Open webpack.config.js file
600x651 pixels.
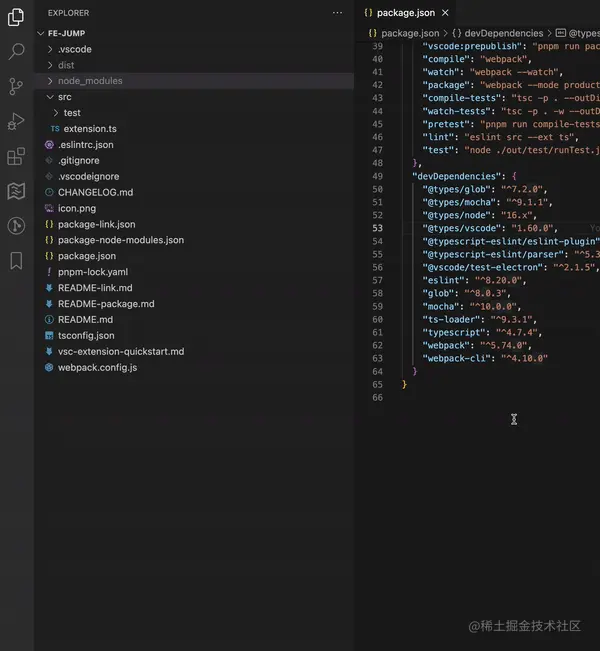click(x=194, y=367)
